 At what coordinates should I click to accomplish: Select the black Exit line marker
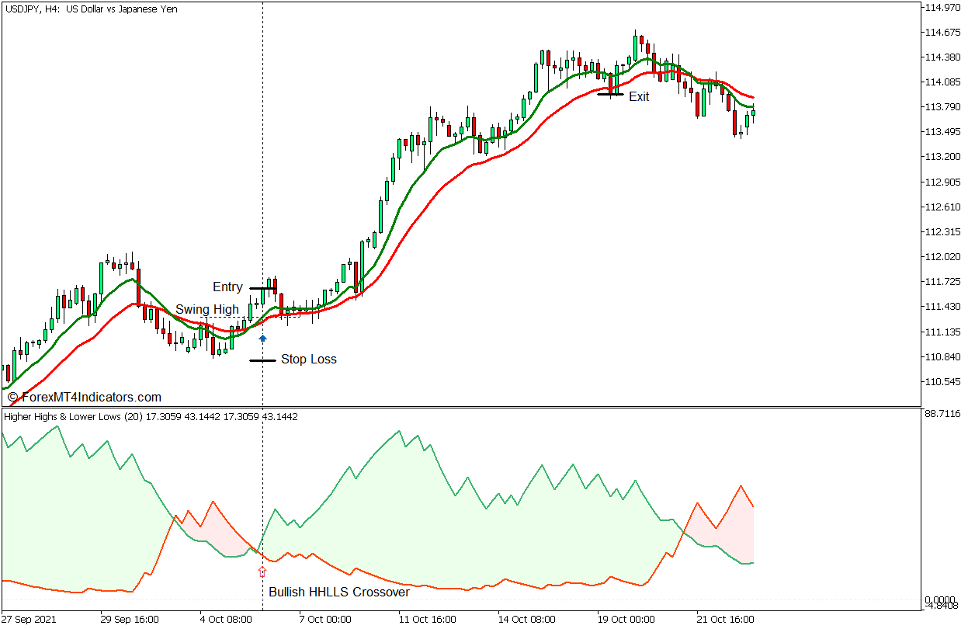pyautogui.click(x=610, y=95)
